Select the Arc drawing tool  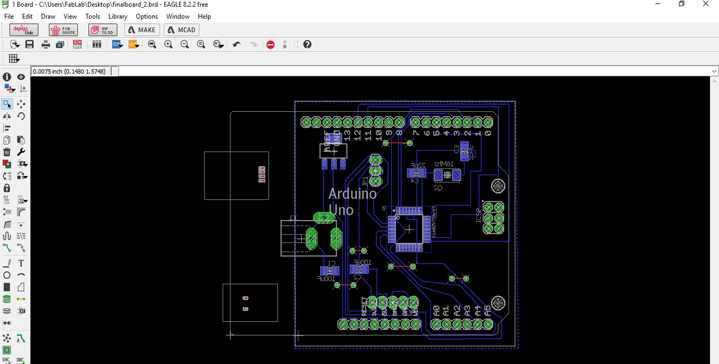21,275
